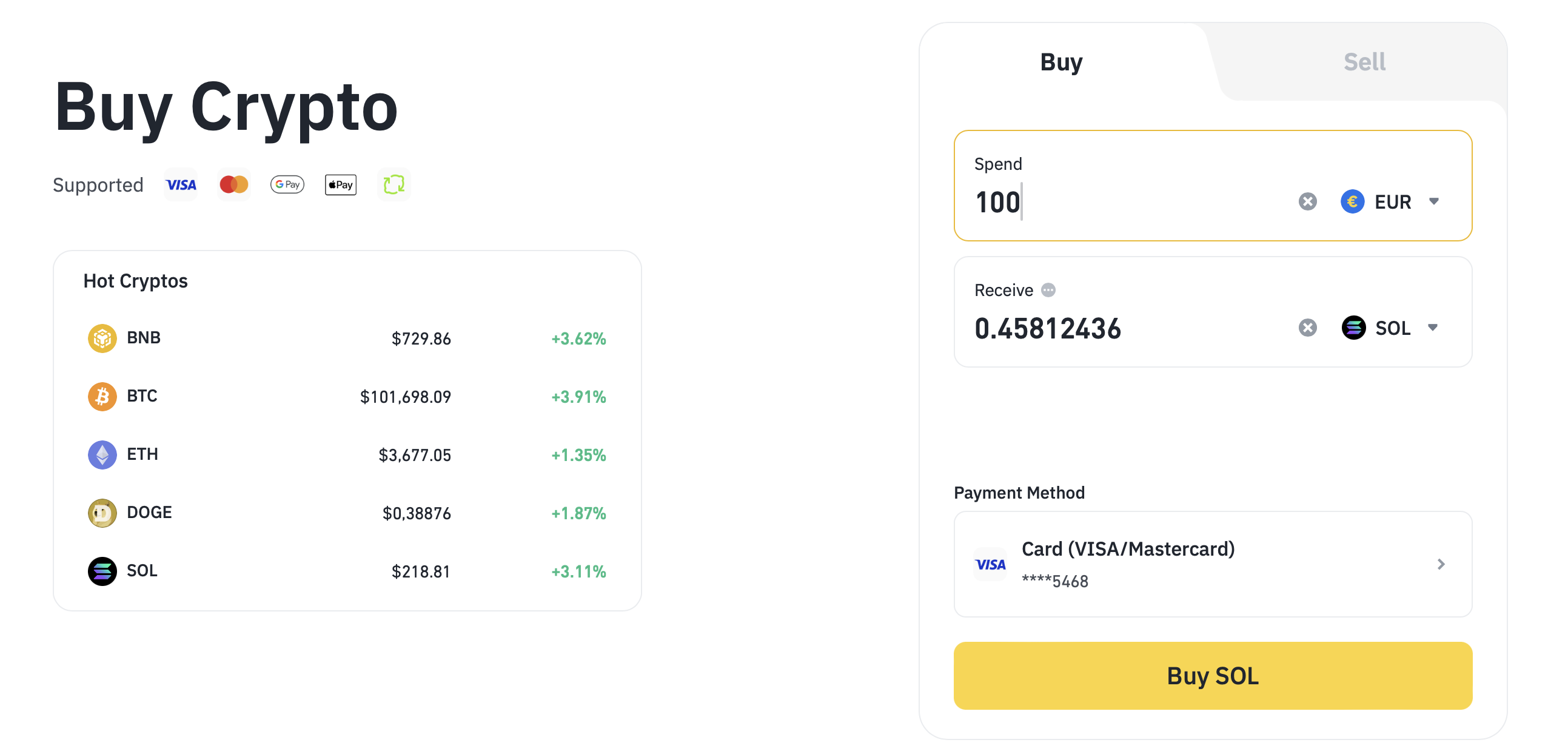Switch to the Sell tab
The image size is (1568, 751).
[1364, 62]
